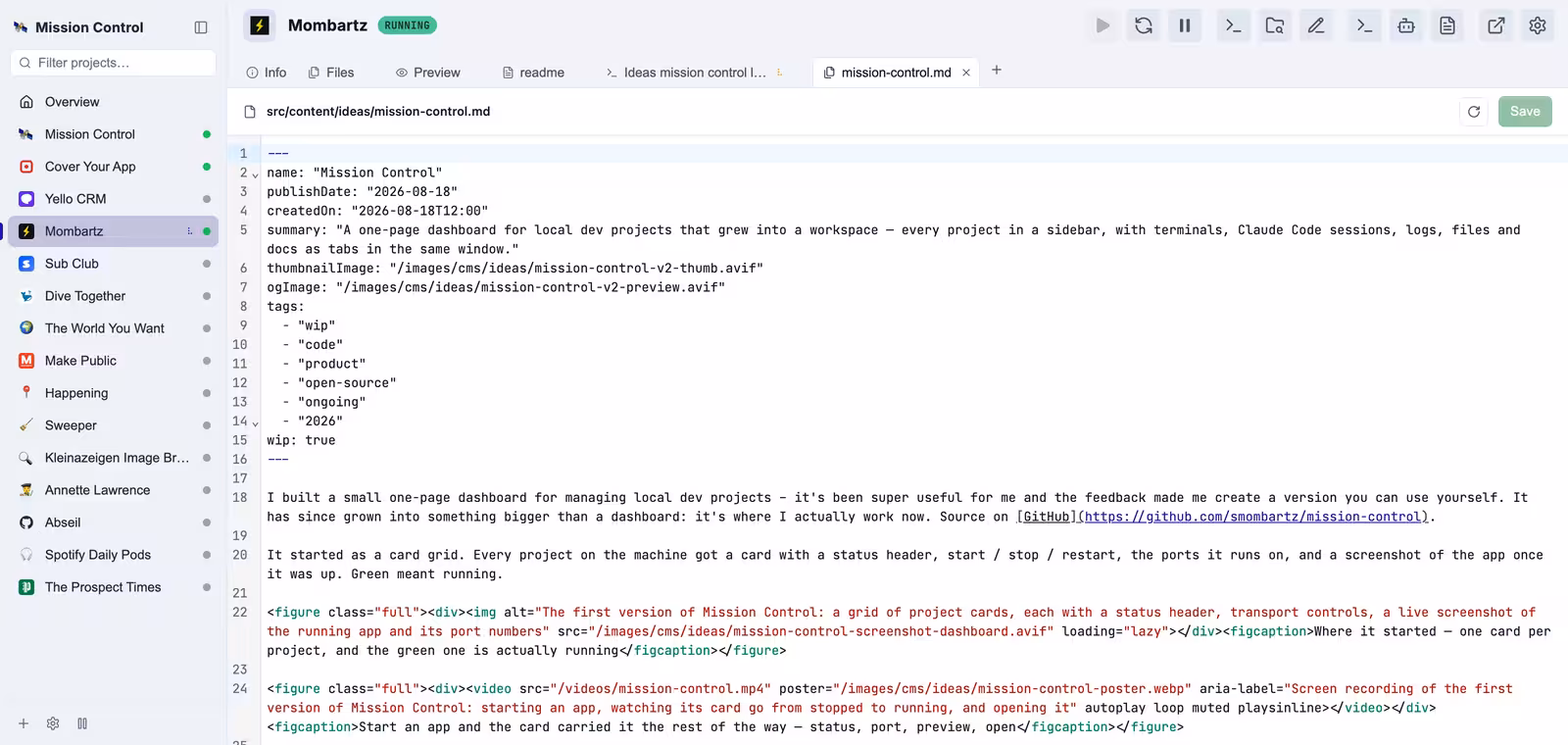Open the document notes icon in toolbar
The image size is (1568, 745).
point(1447,25)
